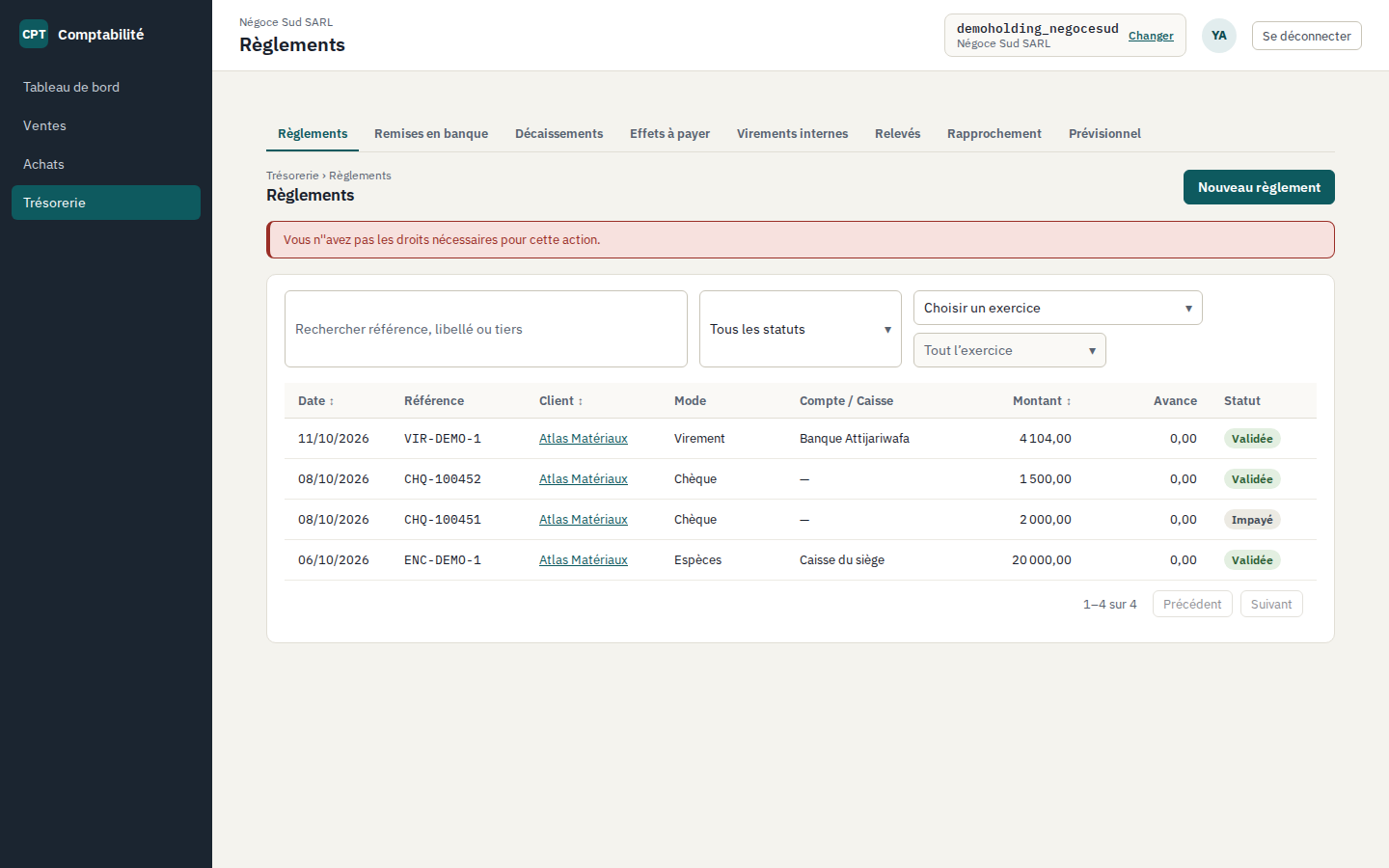1389x868 pixels.
Task: Open Atlas Matériaux link in CHQ-100451 row
Action: [x=583, y=520]
